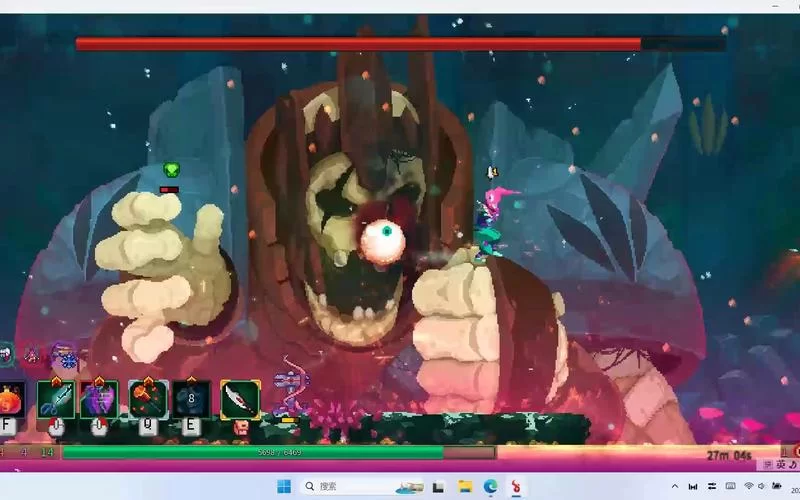This screenshot has width=800, height=500.
Task: Click the taskbar search box
Action: click(x=363, y=486)
